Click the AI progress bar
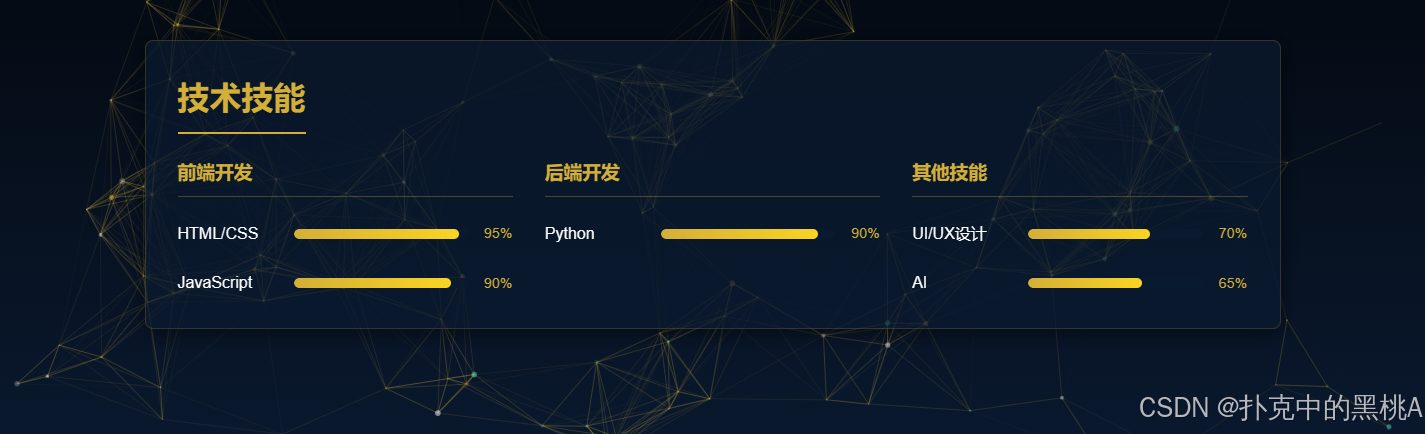The height and width of the screenshot is (434, 1427). pos(1085,283)
